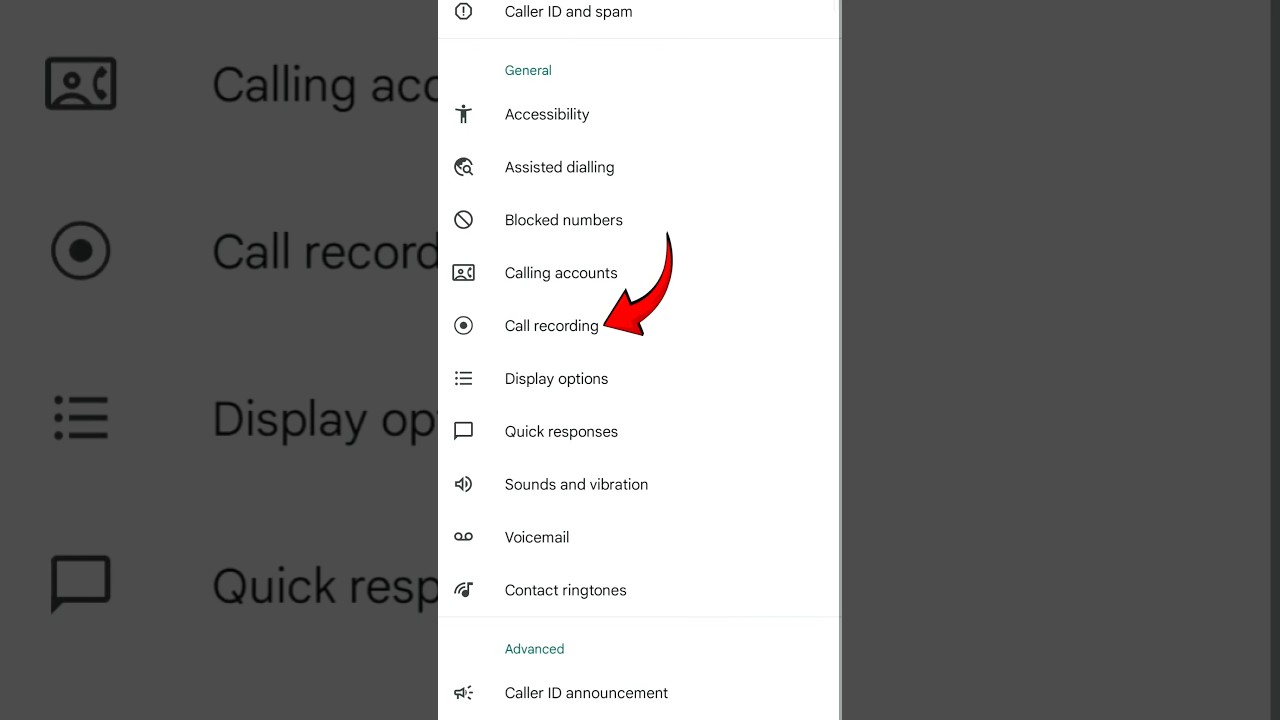Screen dimensions: 1280x720
Task: Open Quick responses settings
Action: tap(561, 432)
